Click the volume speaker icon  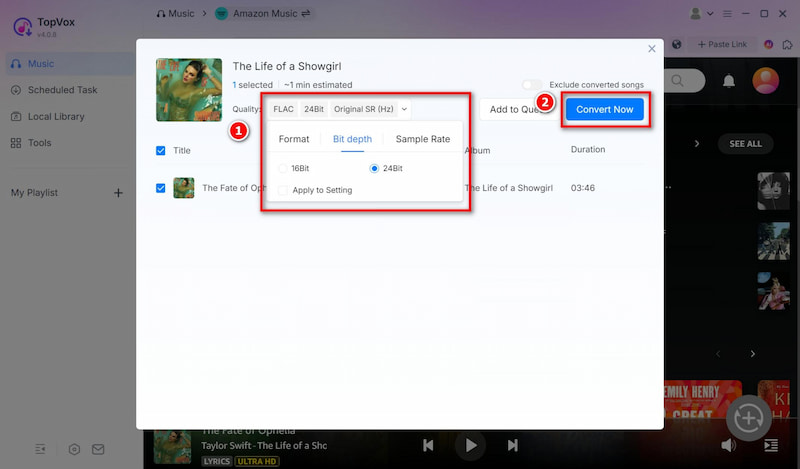point(728,445)
